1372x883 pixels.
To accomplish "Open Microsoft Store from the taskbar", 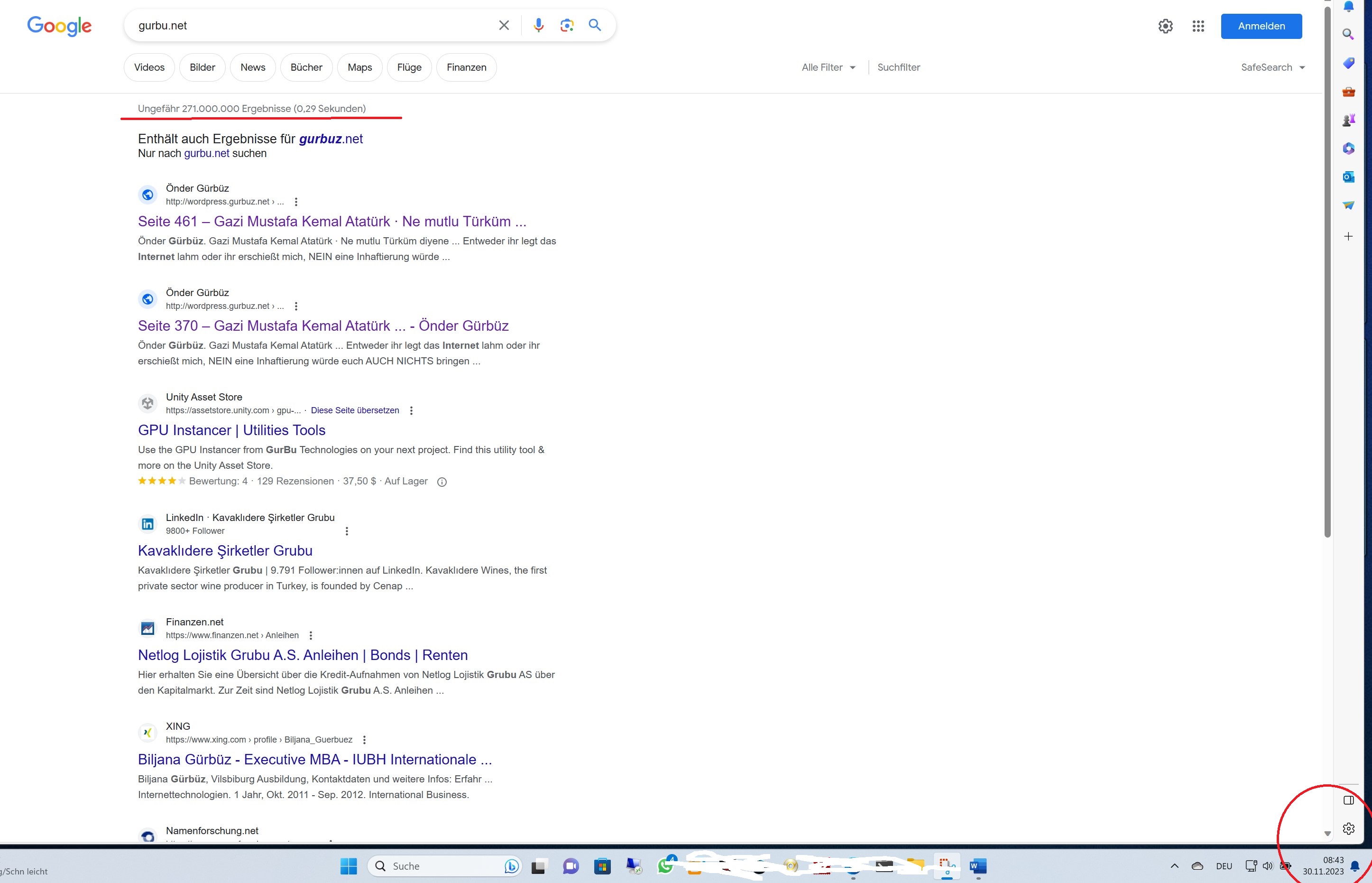I will coord(602,866).
